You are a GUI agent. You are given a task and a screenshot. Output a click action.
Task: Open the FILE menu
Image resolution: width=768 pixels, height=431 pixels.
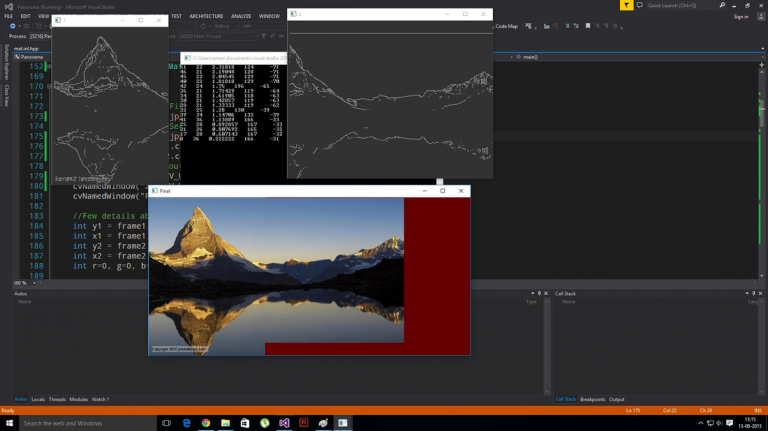[8, 16]
